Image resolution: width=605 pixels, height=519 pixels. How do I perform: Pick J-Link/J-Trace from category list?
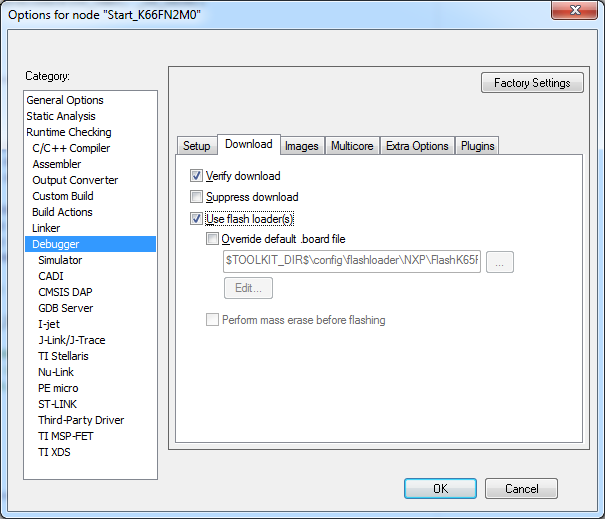pyautogui.click(x=71, y=340)
